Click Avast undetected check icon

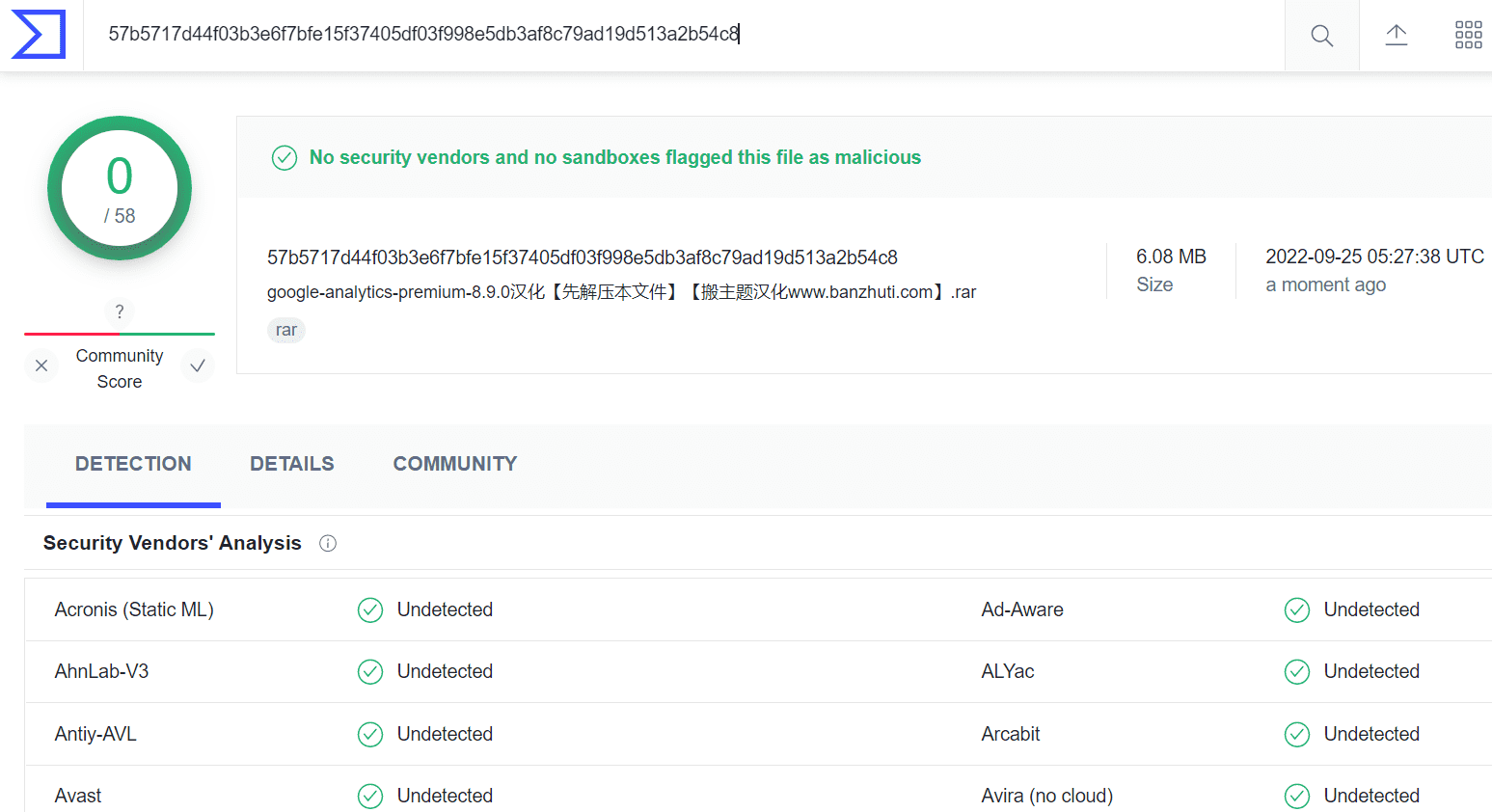pos(370,797)
